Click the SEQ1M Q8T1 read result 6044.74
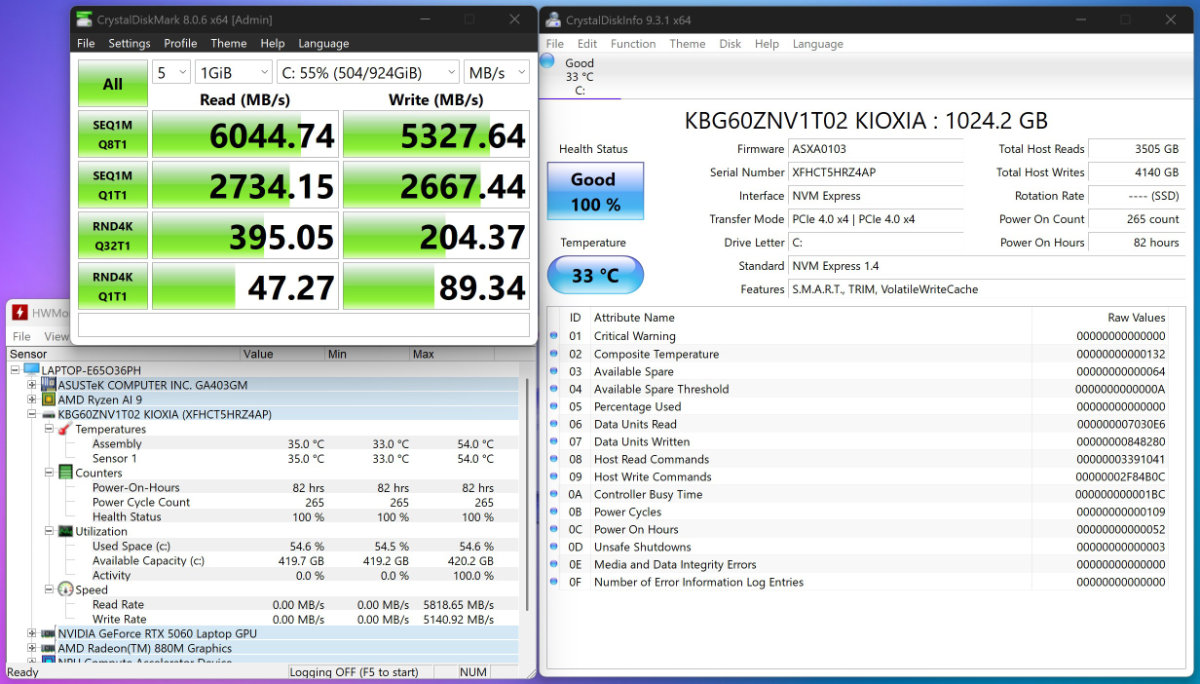 pos(245,134)
